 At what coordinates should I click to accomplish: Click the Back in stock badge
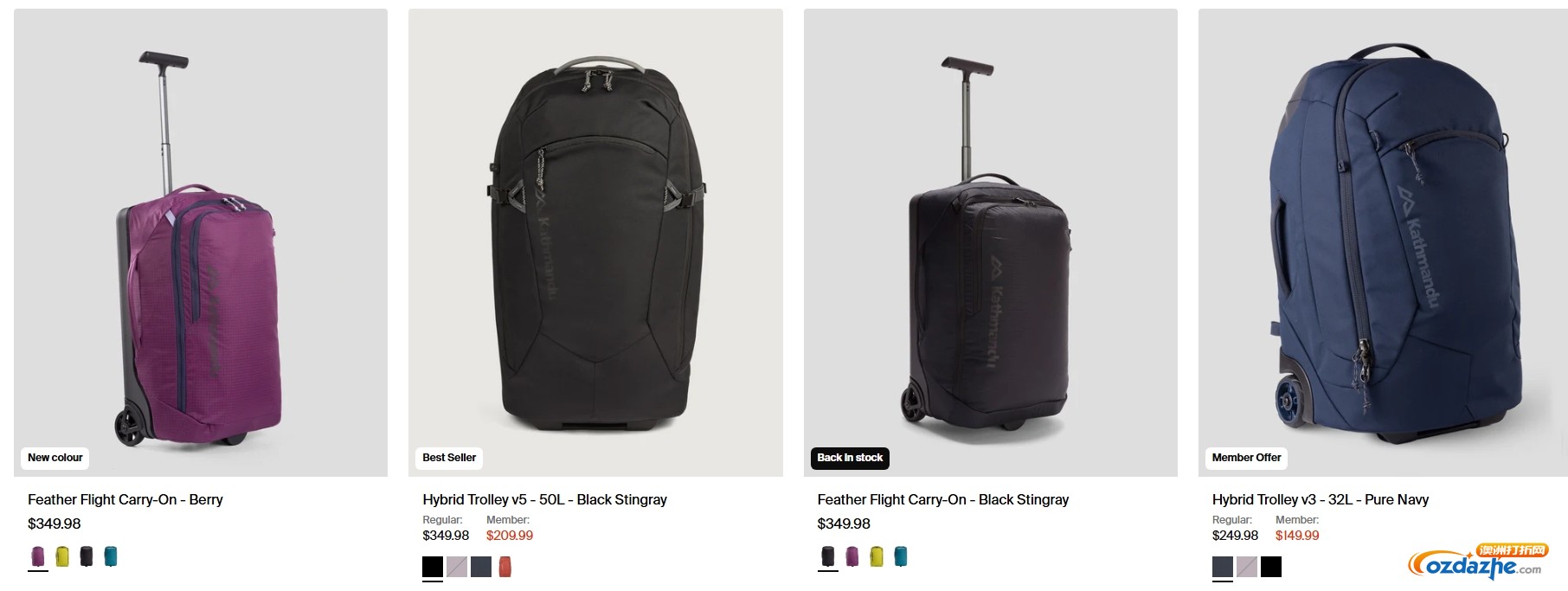pos(850,458)
